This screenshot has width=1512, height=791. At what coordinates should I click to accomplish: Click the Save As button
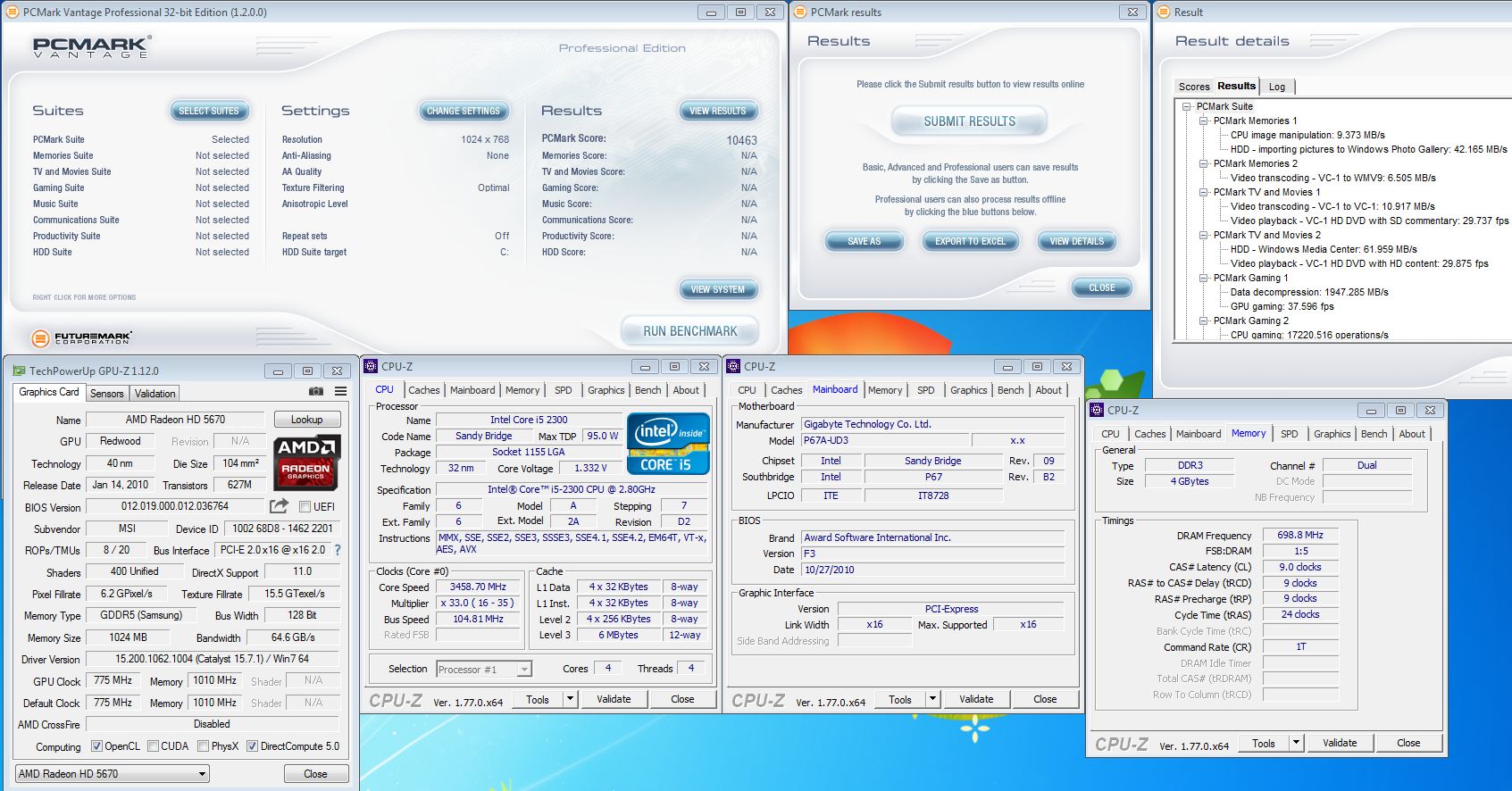[864, 241]
